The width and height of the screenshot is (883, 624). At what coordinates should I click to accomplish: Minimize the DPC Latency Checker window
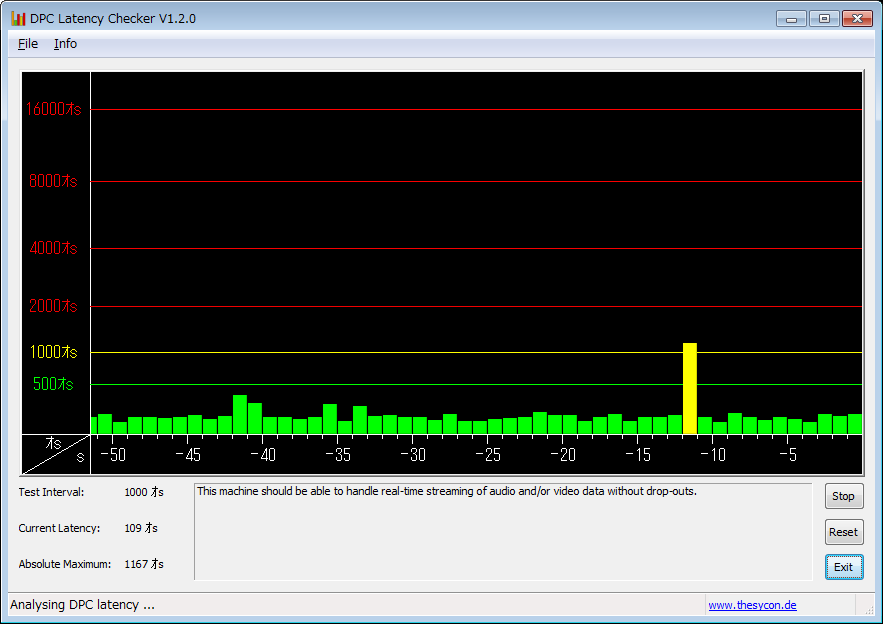(x=791, y=19)
